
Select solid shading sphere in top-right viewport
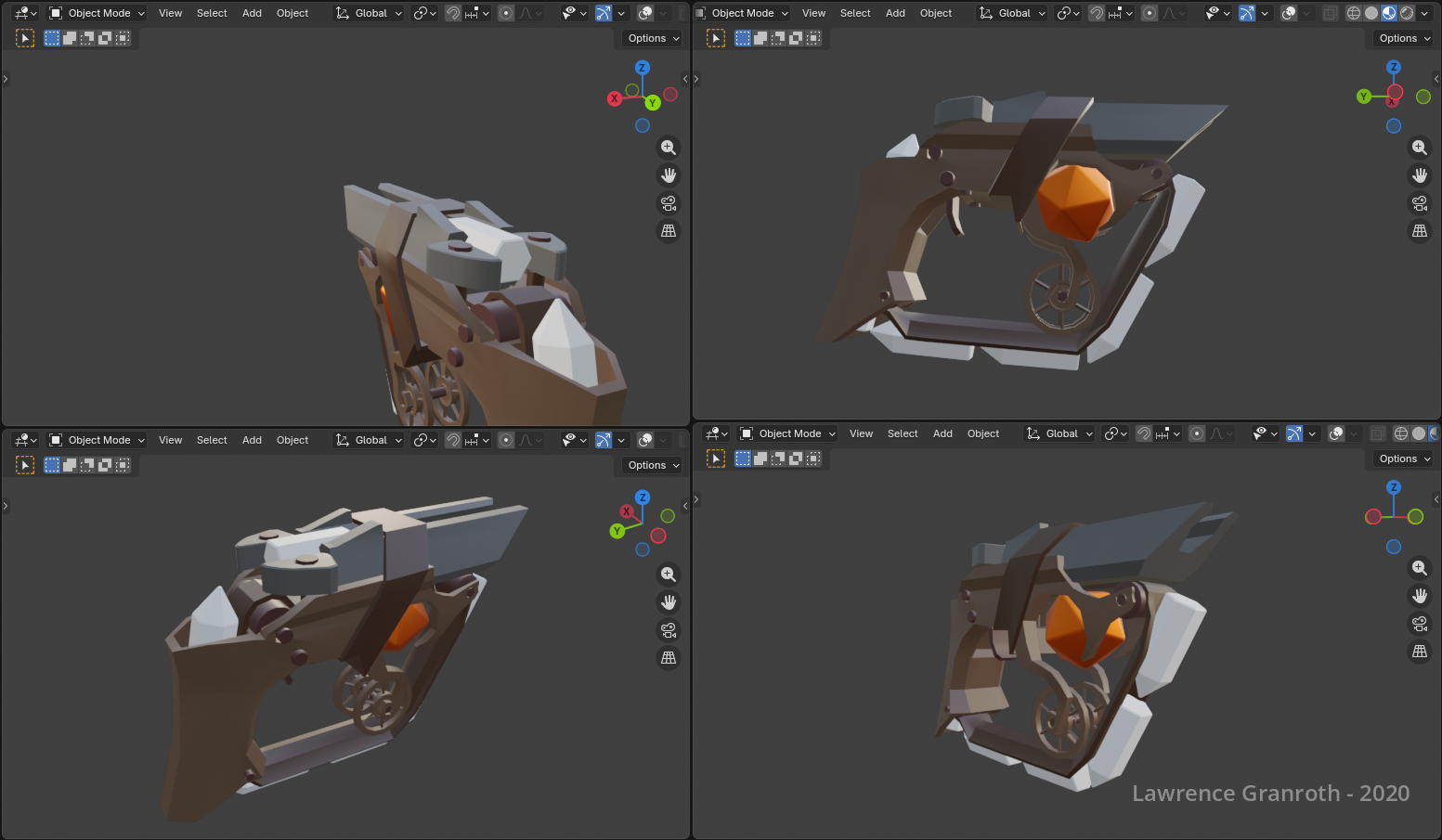coord(1371,13)
